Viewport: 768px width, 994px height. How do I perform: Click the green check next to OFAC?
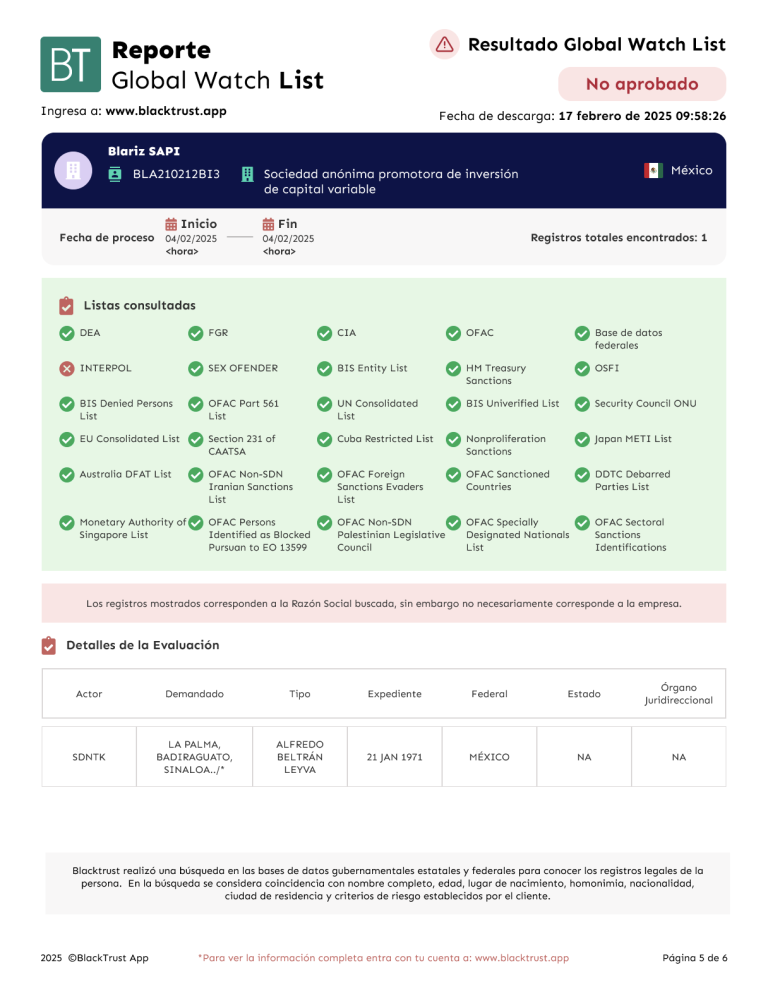tap(453, 333)
